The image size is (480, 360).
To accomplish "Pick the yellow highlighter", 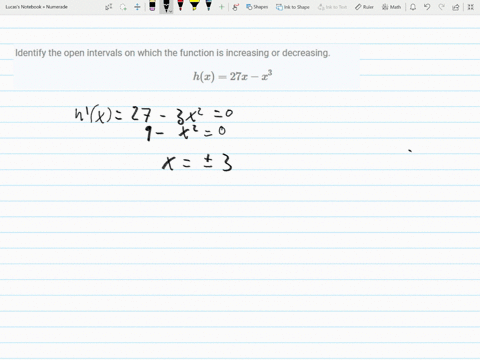I will point(194,6).
